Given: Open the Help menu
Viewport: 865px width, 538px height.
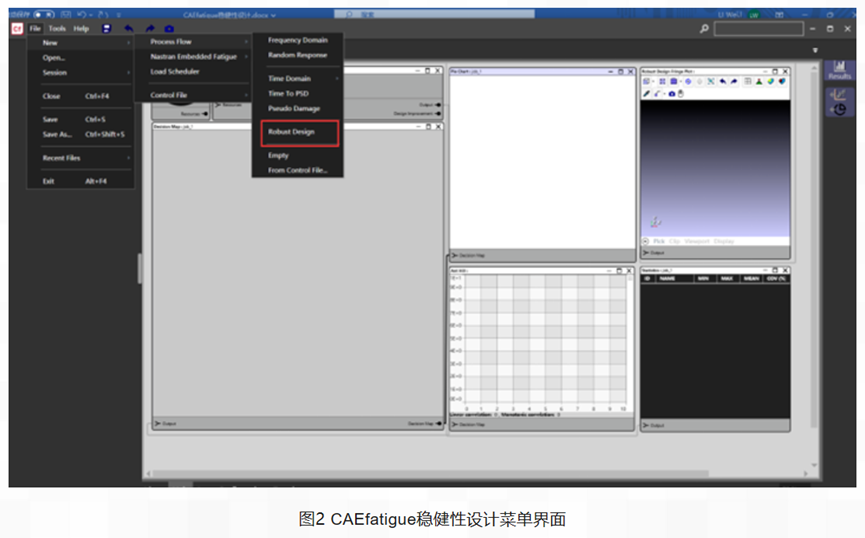Looking at the screenshot, I should [x=81, y=28].
